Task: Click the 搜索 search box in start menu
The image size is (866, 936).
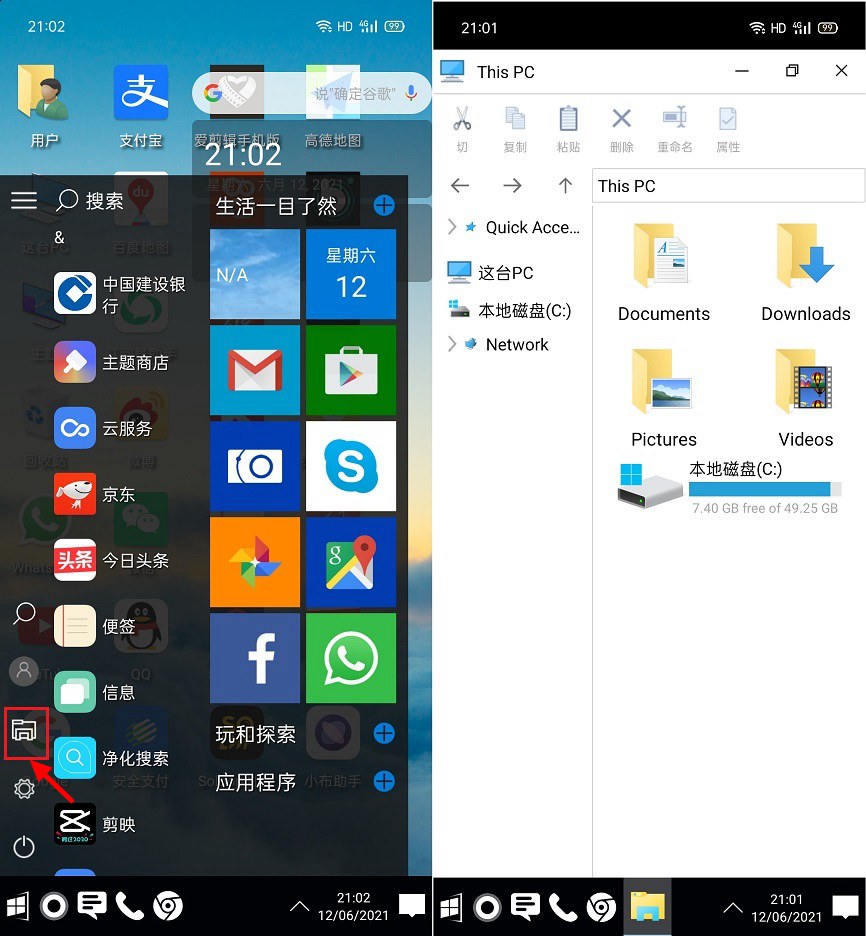Action: pyautogui.click(x=90, y=201)
